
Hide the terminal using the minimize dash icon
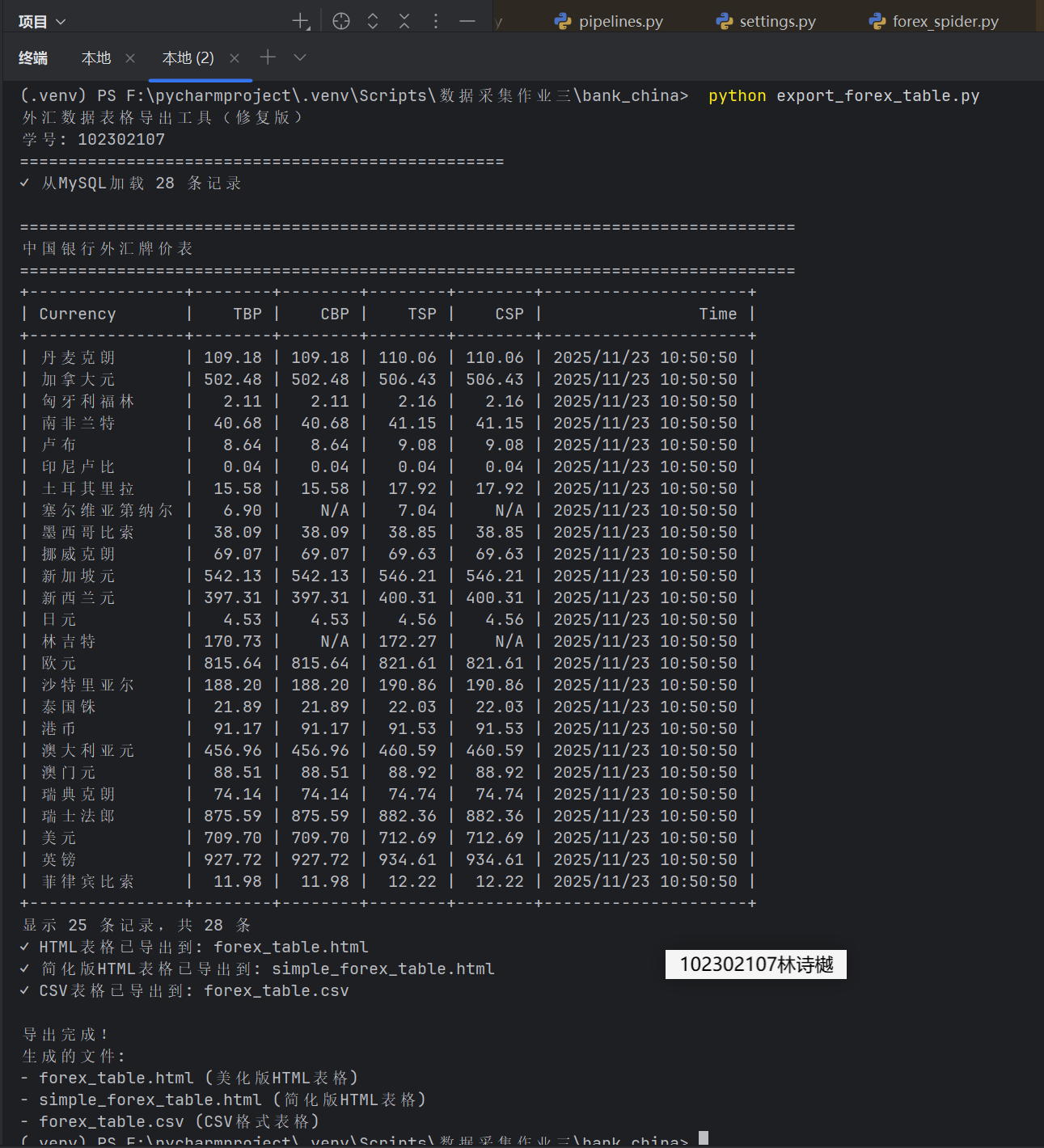coord(467,20)
